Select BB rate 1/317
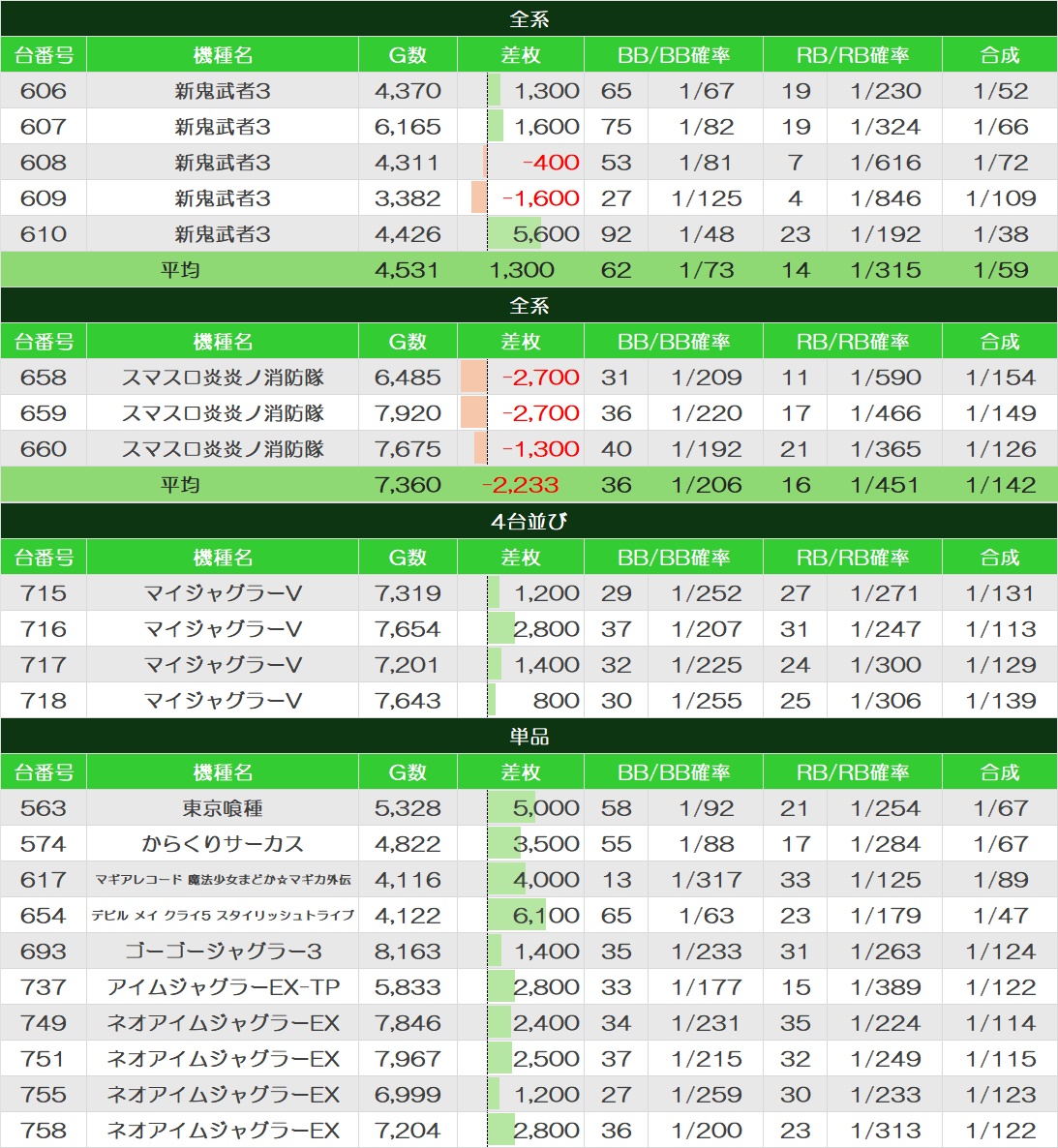The image size is (1058, 1148). point(707,880)
